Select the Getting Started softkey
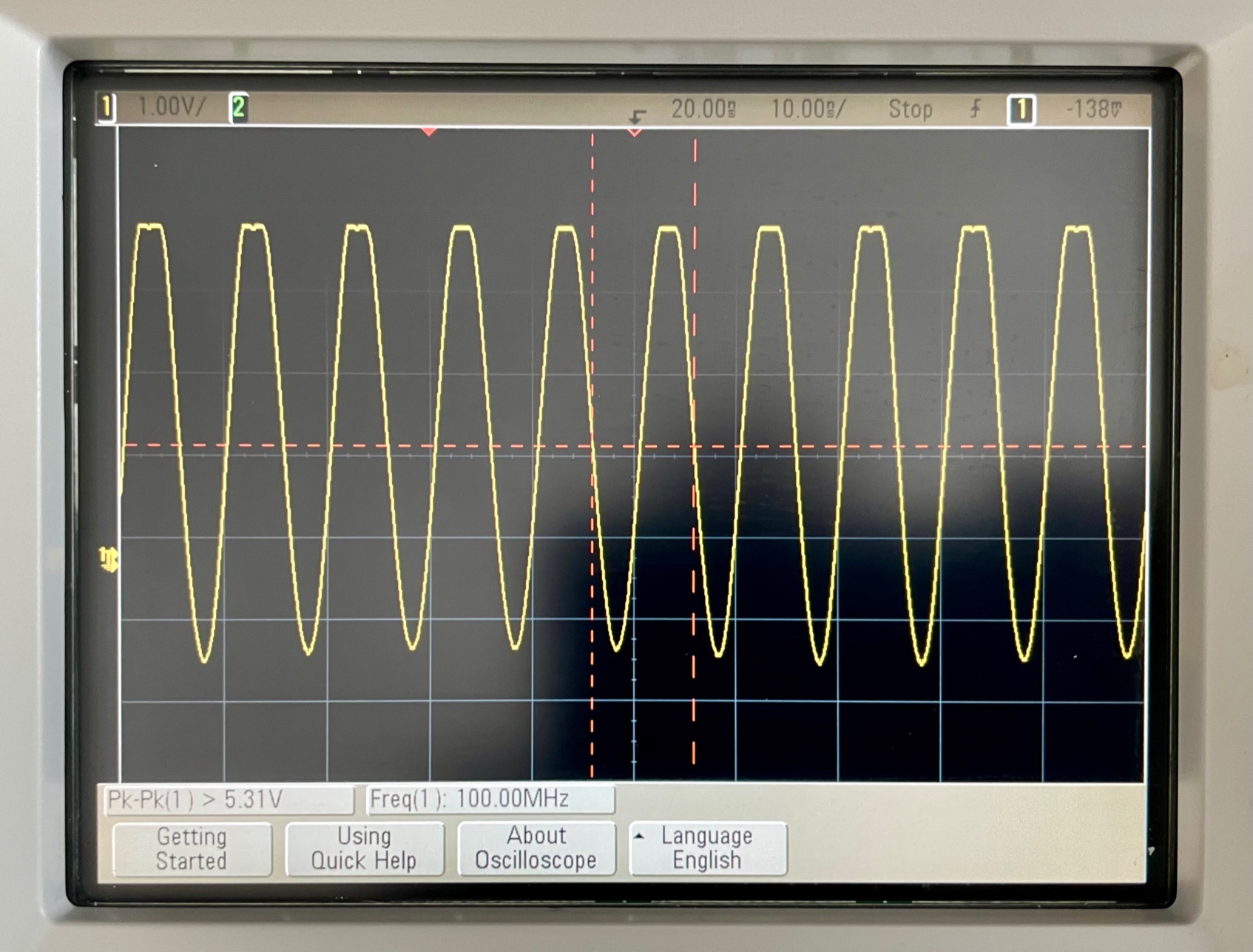This screenshot has height=952, width=1253. [x=192, y=848]
